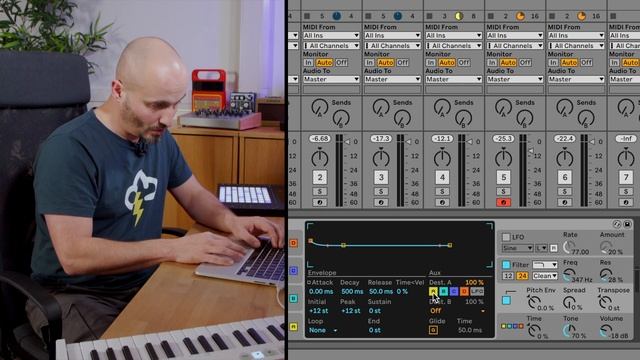Viewport: 640px width, 360px height.
Task: Select 12 dB filter slope
Action: coord(507,276)
